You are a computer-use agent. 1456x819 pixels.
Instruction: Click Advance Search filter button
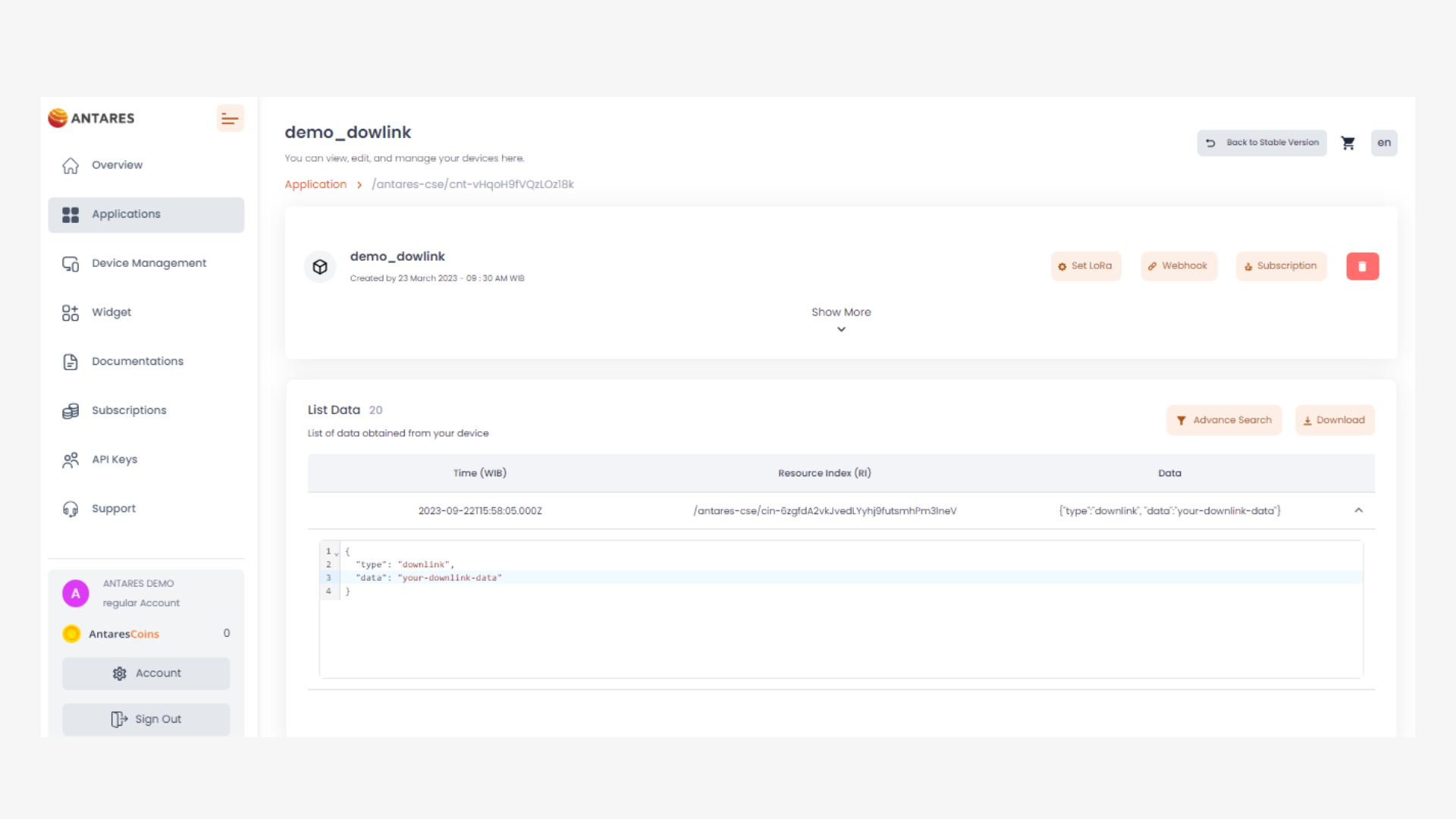[x=1223, y=420]
